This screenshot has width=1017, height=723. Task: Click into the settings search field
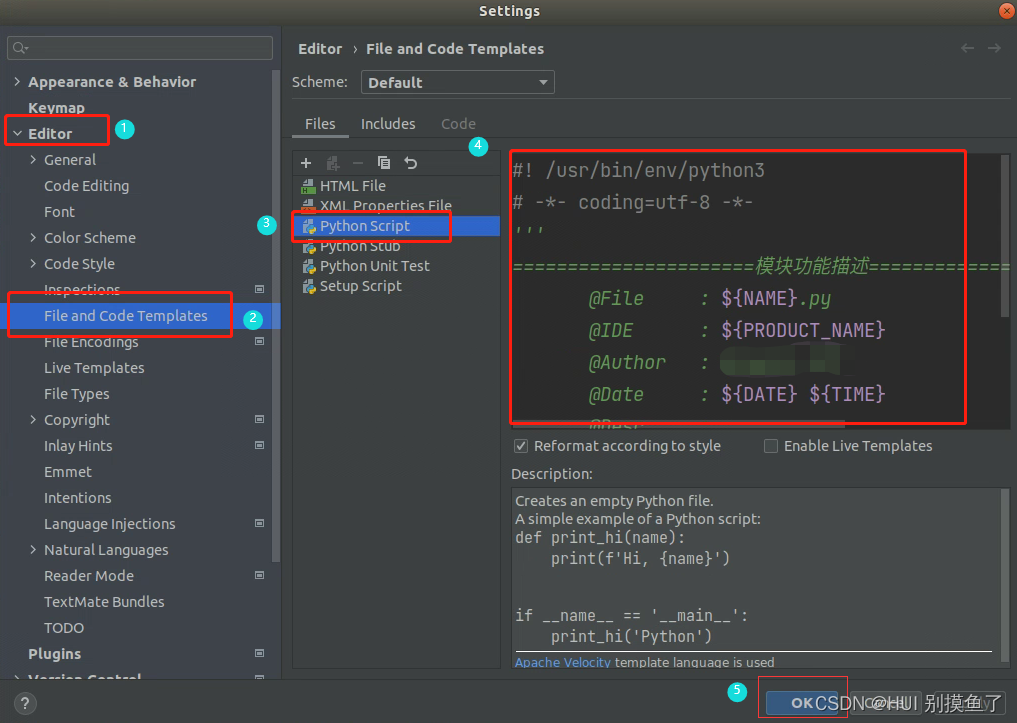pyautogui.click(x=139, y=48)
